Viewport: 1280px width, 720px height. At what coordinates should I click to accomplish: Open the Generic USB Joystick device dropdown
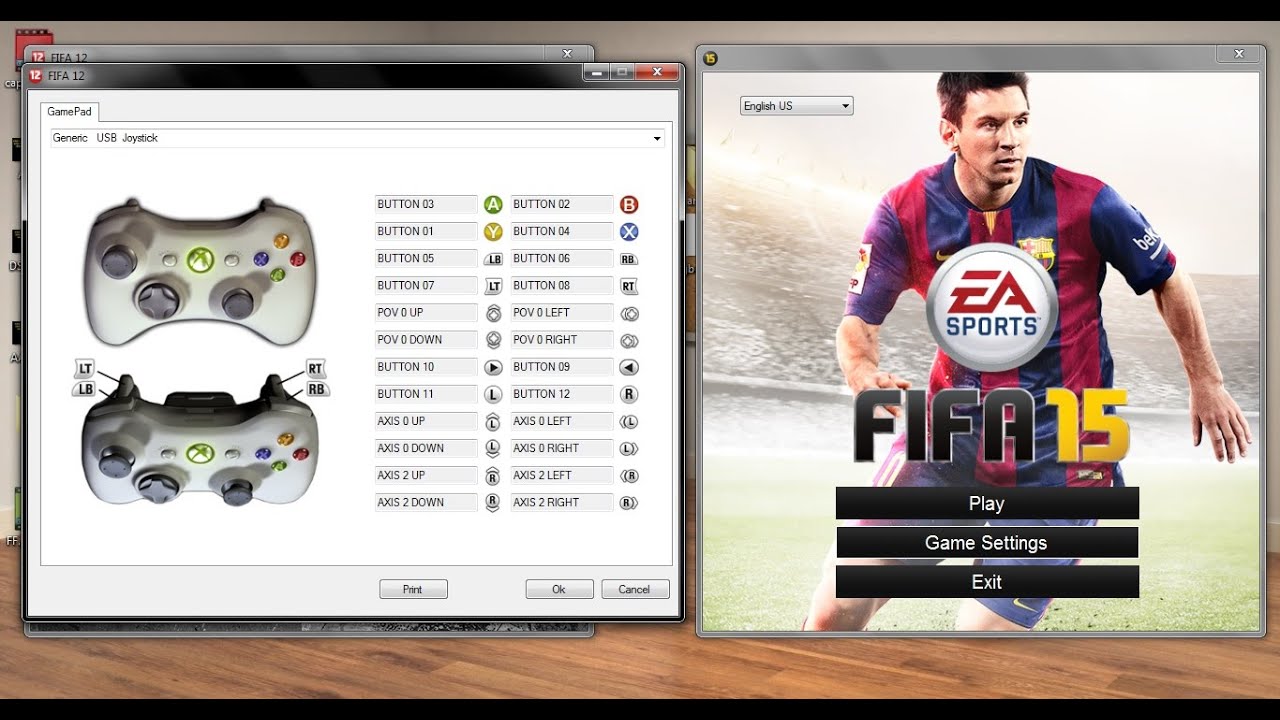(x=357, y=138)
